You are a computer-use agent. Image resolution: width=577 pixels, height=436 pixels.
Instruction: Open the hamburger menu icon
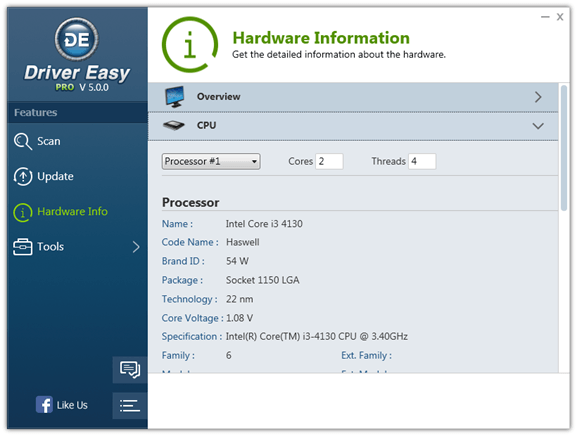tap(130, 405)
